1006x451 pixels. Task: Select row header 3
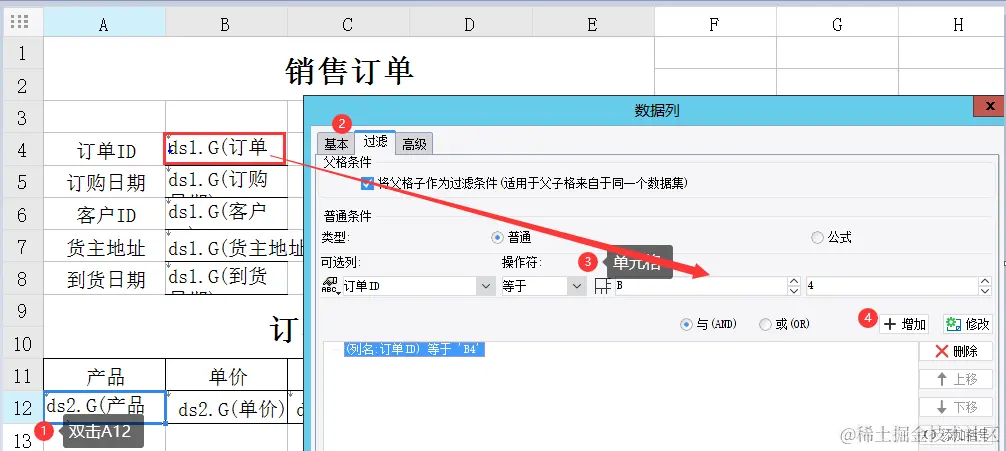(x=22, y=117)
